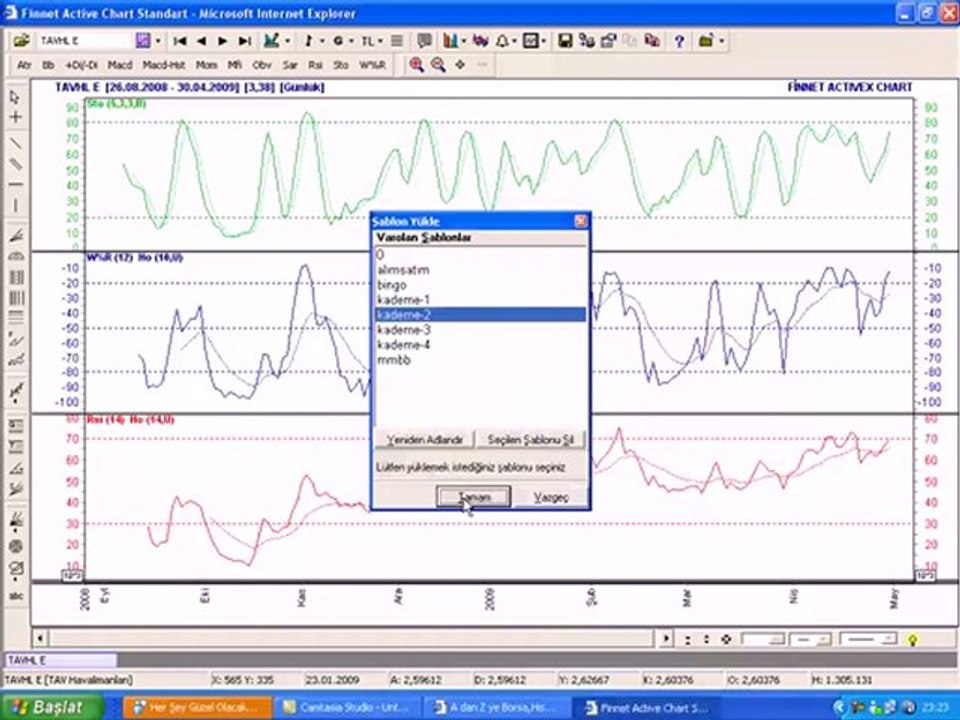Image resolution: width=960 pixels, height=720 pixels.
Task: Add the Obv indicator
Action: tap(262, 65)
